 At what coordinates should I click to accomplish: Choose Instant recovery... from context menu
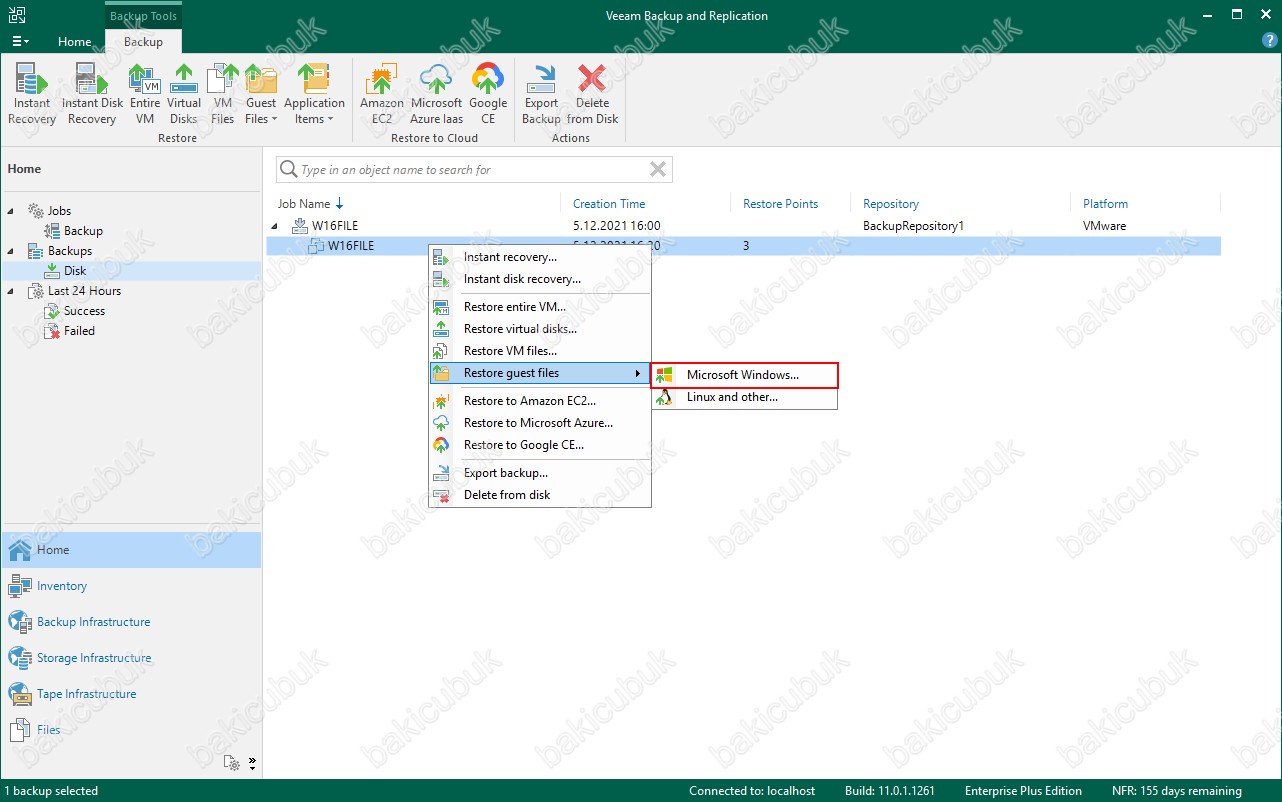[x=540, y=257]
